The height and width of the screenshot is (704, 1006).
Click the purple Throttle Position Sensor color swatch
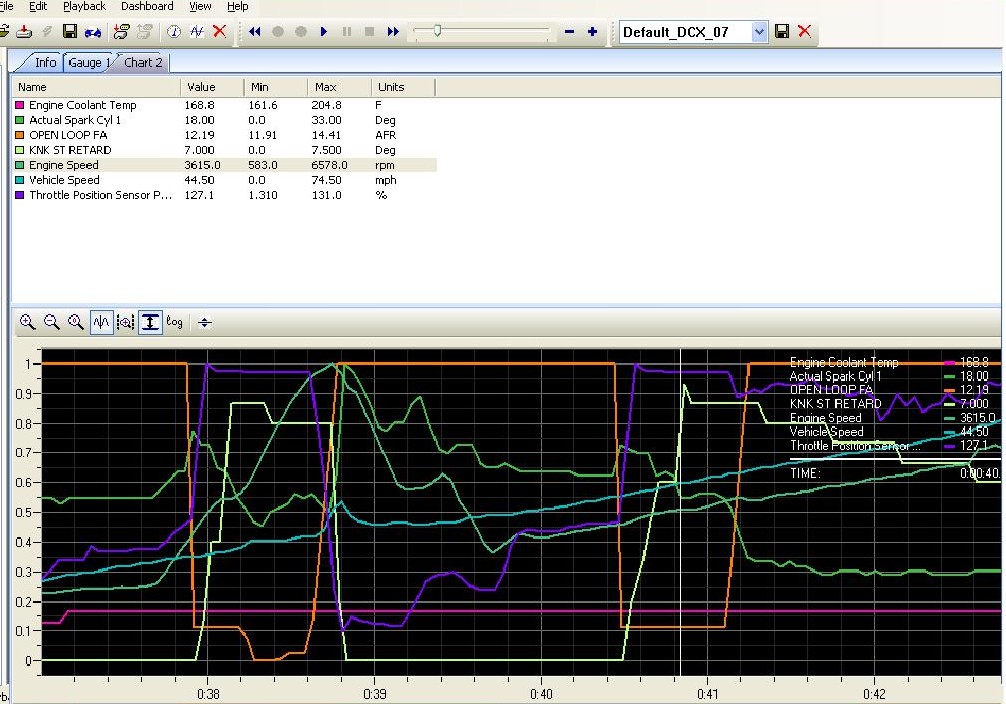[x=19, y=194]
